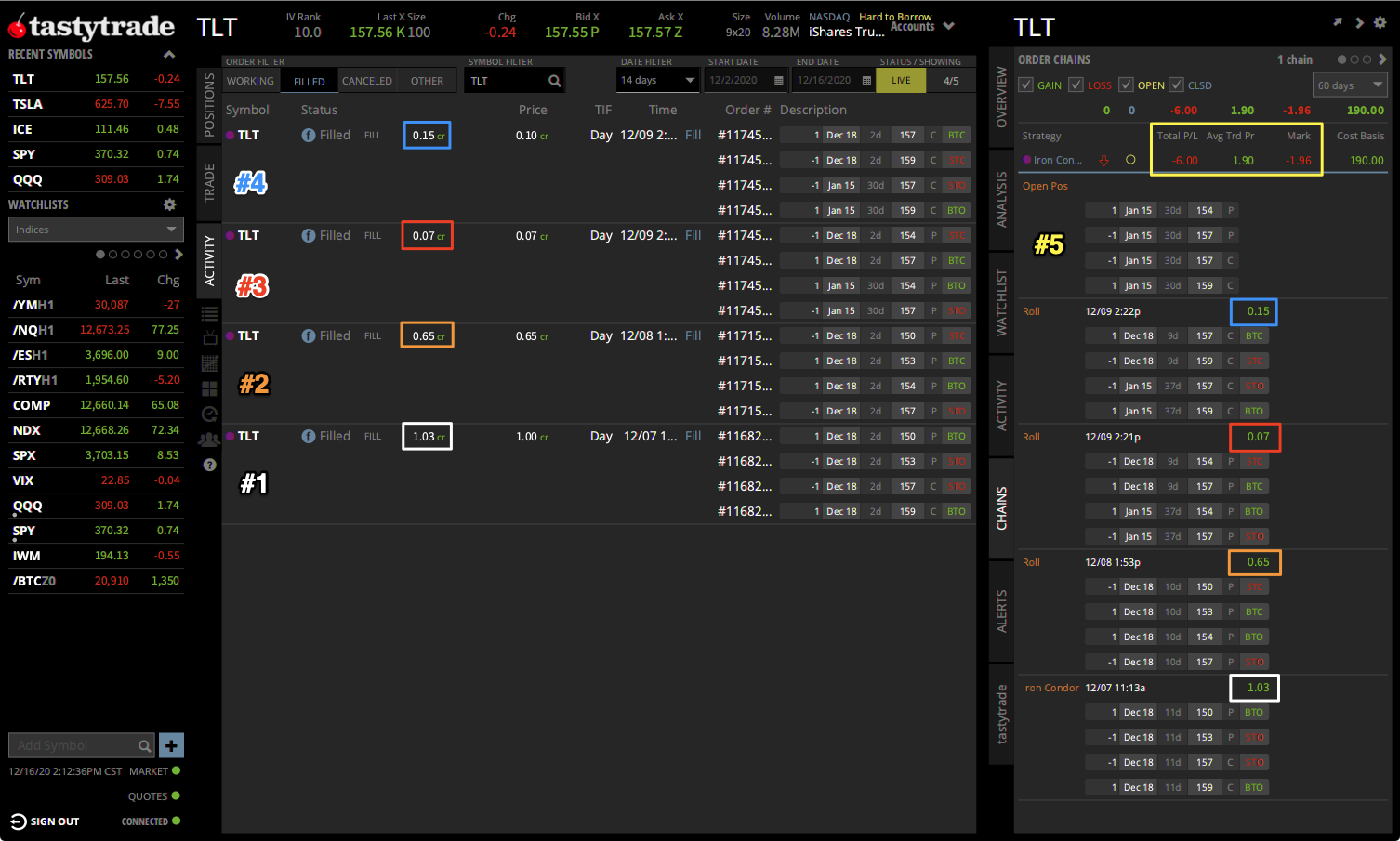This screenshot has height=841, width=1400.
Task: Open the Indices watchlist dropdown
Action: [x=96, y=229]
